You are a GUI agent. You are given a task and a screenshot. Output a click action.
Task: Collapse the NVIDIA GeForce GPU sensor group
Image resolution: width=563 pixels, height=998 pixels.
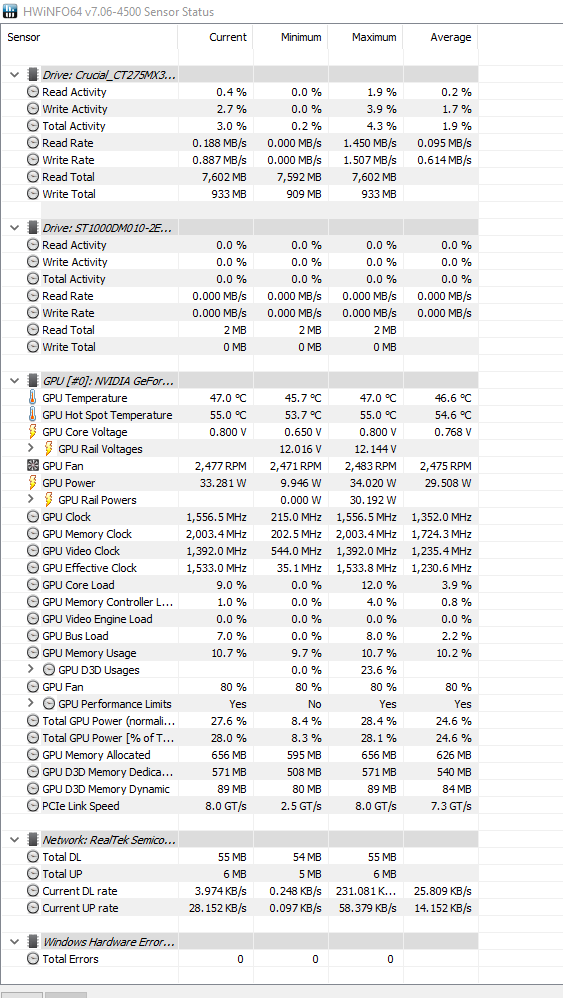coord(14,381)
